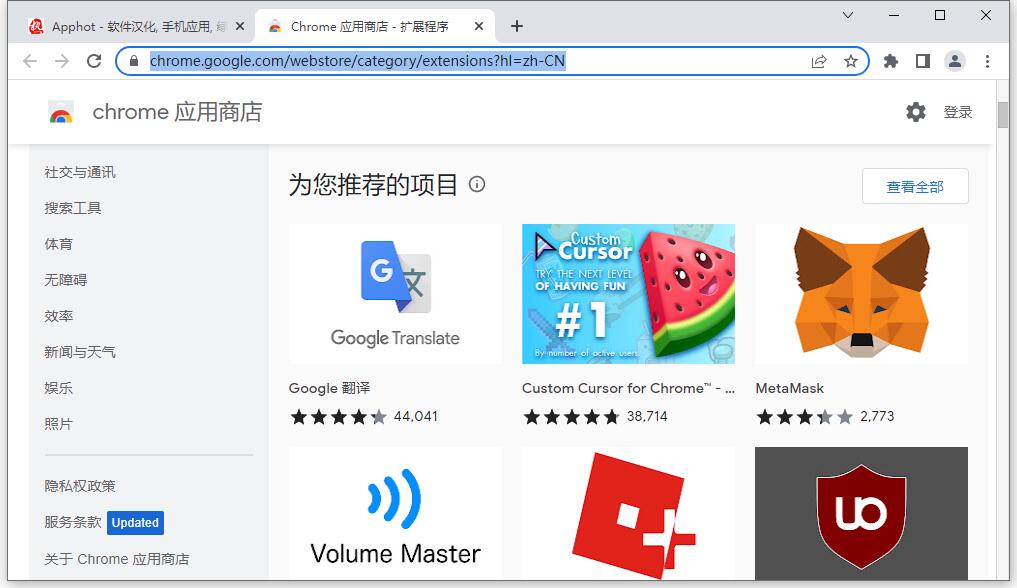
Task: Open the browser side panel icon
Action: (x=922, y=61)
